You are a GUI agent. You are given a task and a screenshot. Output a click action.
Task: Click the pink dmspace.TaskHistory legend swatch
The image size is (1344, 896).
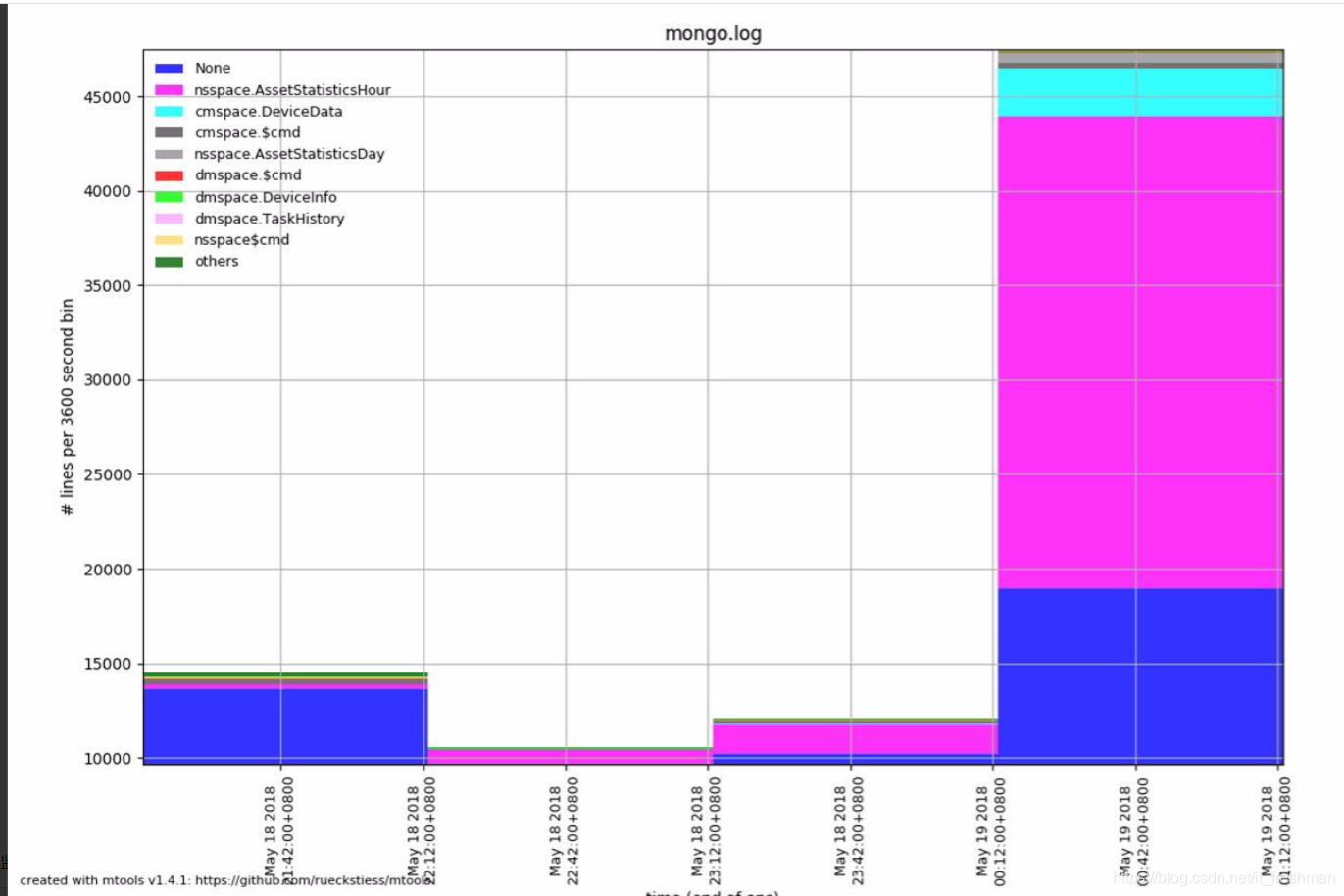(x=169, y=219)
